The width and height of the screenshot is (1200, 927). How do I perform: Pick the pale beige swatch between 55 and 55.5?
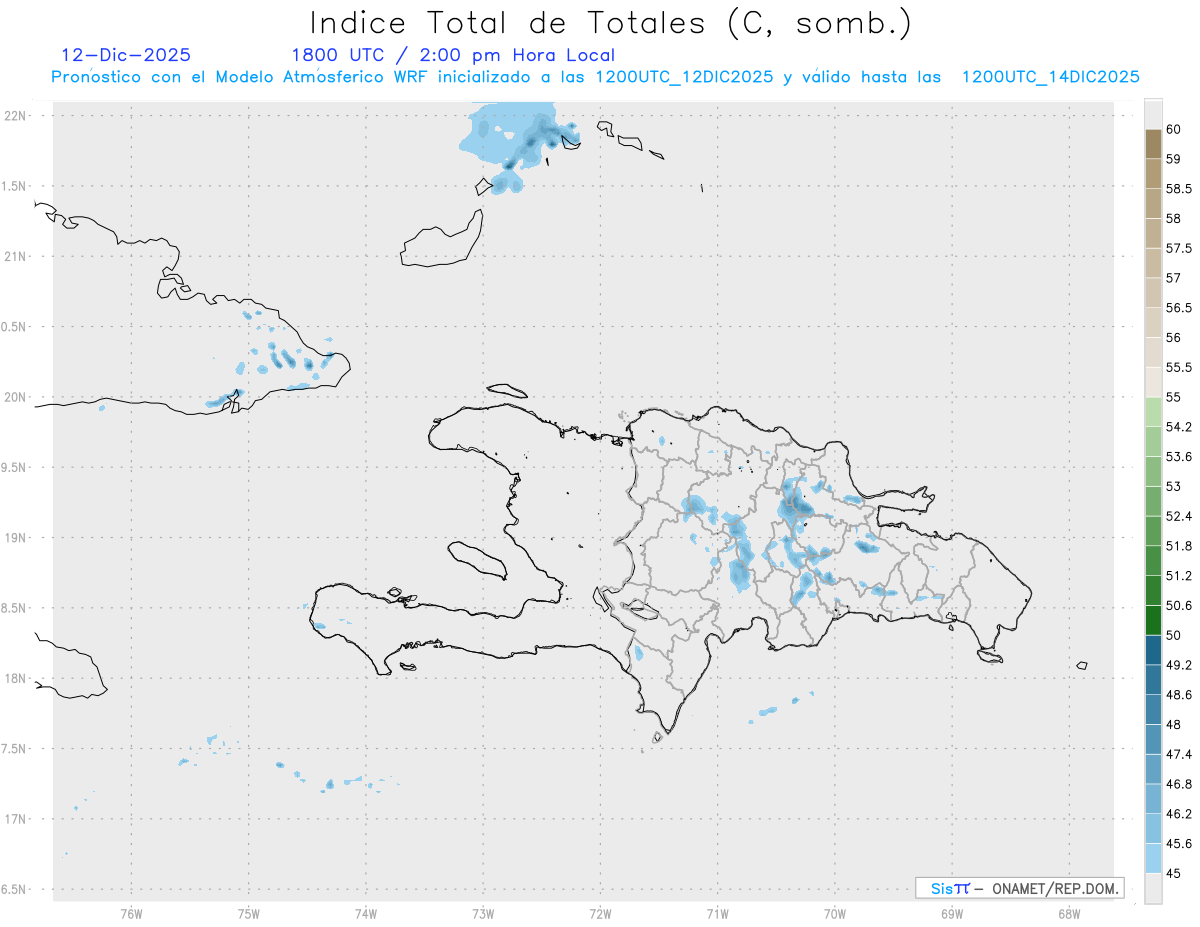tap(1153, 382)
